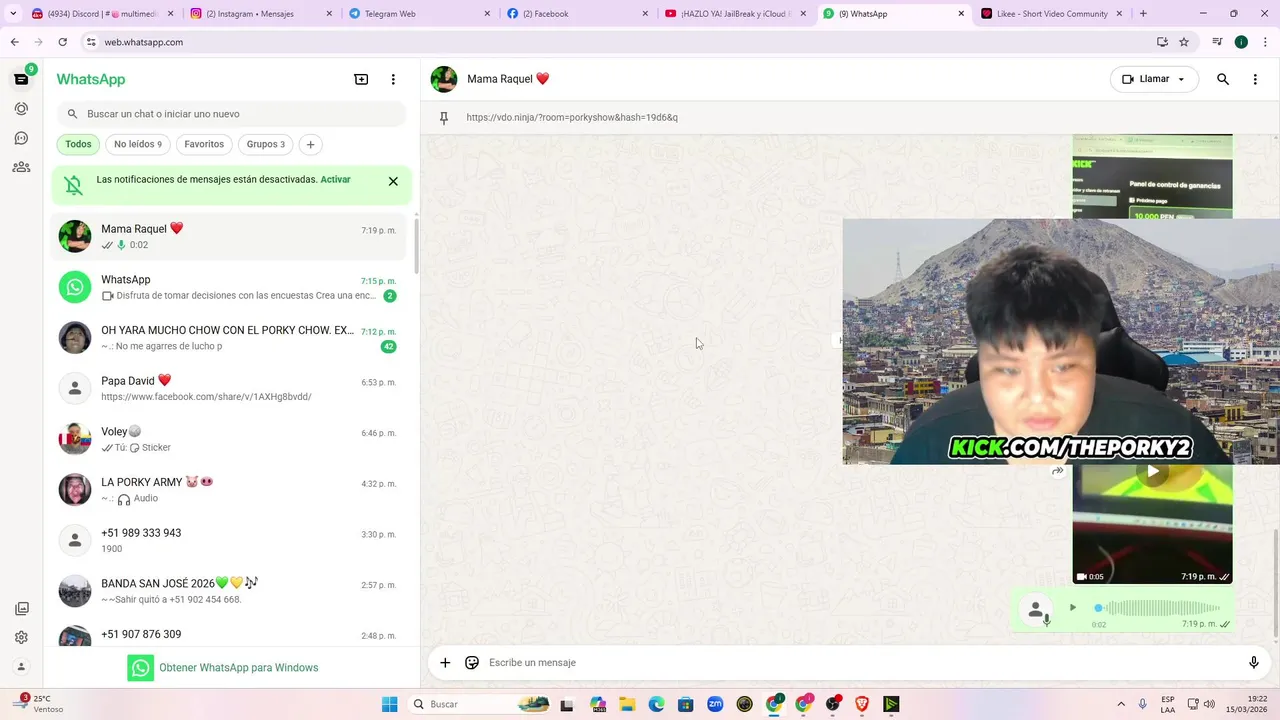Viewport: 1280px width, 720px height.
Task: Open BANDA SAN JOSÉ 2026 group
Action: point(230,591)
